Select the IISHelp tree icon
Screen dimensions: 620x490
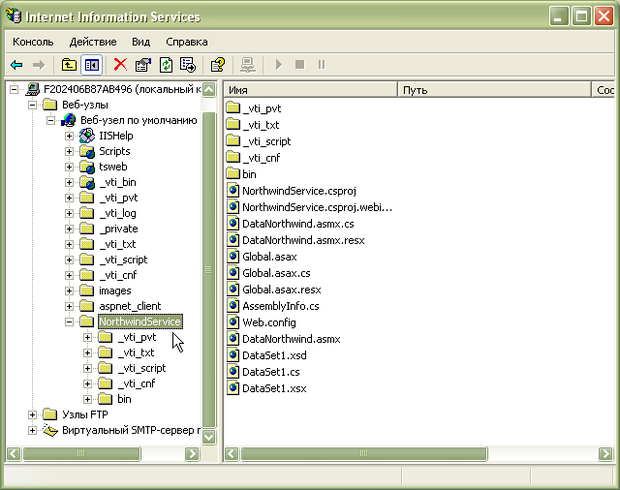87,136
